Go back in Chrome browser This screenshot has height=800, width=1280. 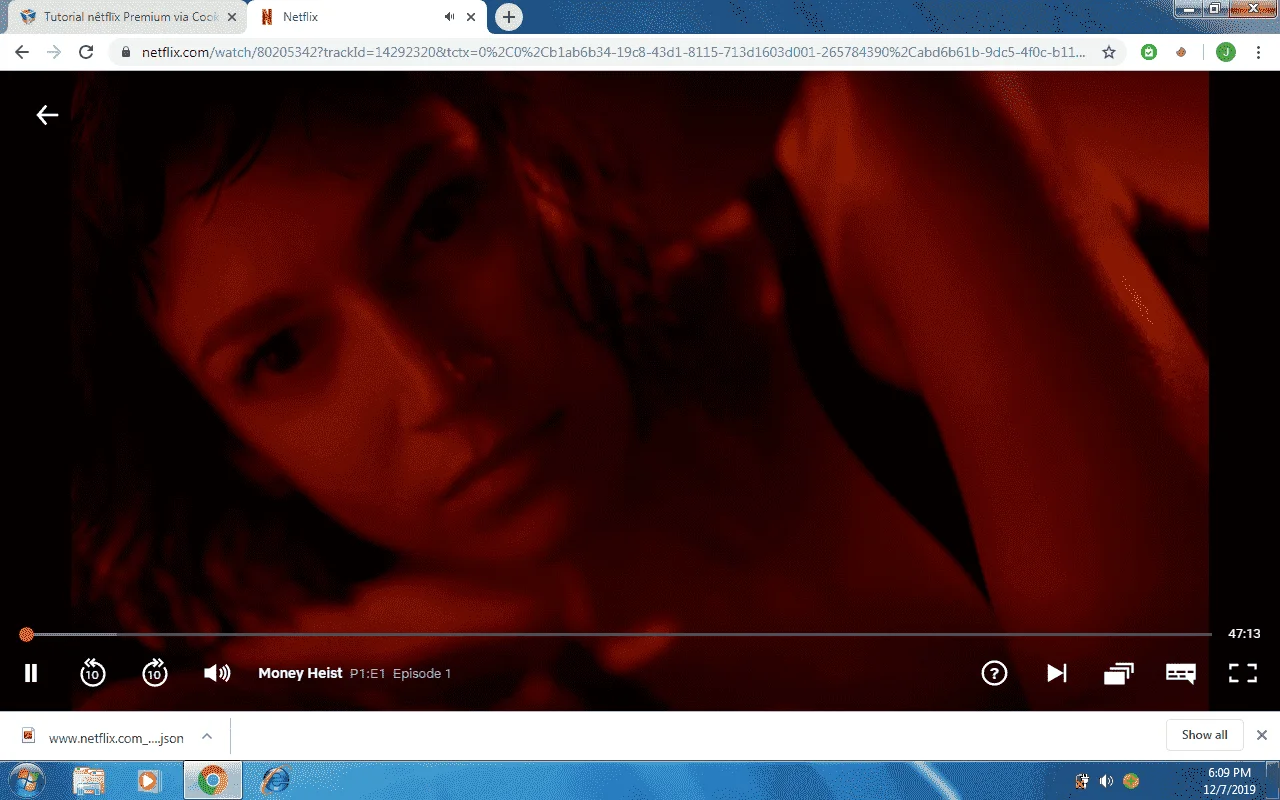22,52
